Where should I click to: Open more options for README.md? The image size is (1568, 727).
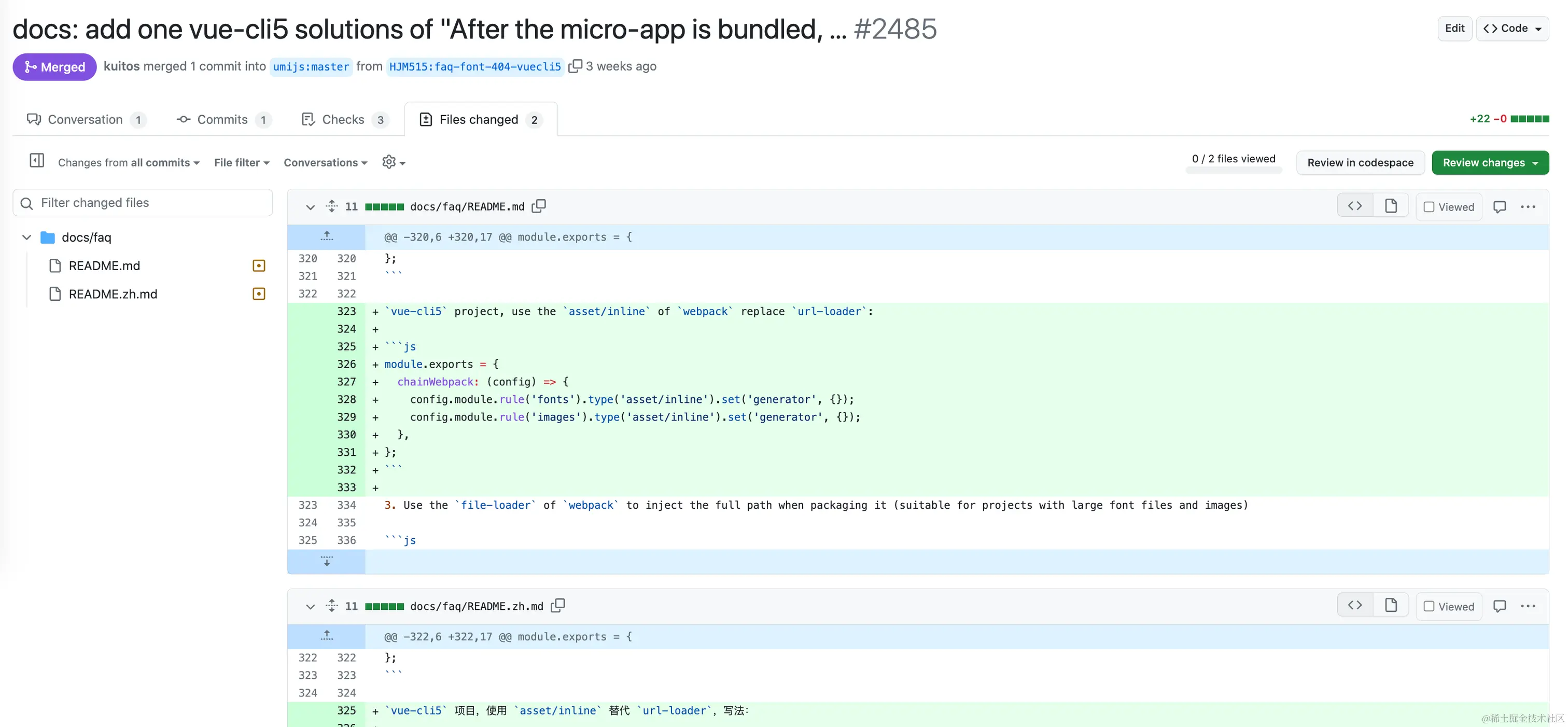(x=1528, y=207)
